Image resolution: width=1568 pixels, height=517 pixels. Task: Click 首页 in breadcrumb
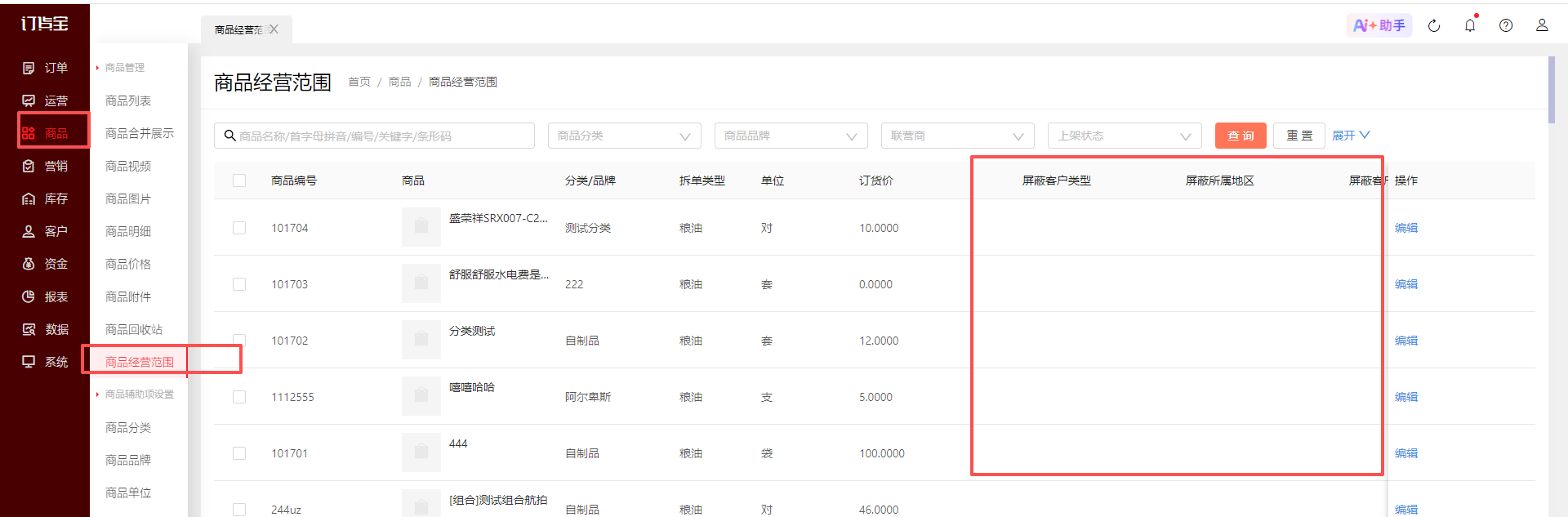359,82
